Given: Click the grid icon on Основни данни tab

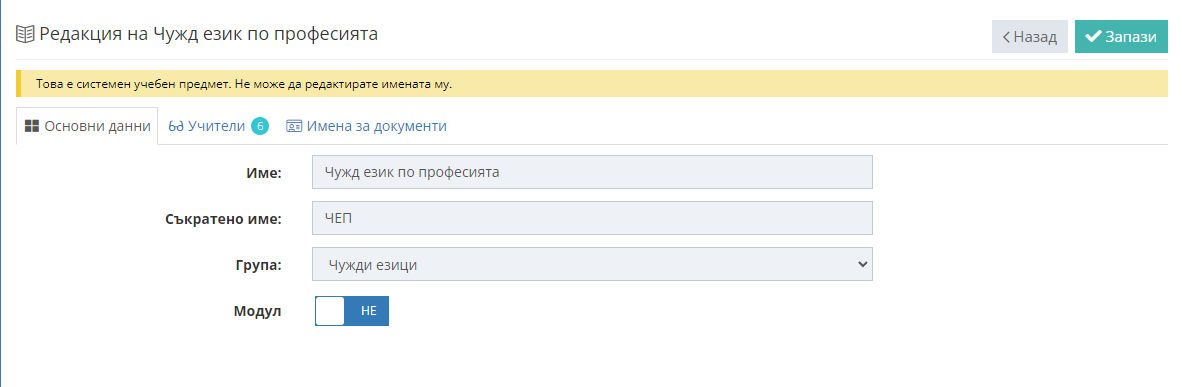Looking at the screenshot, I should (32, 126).
